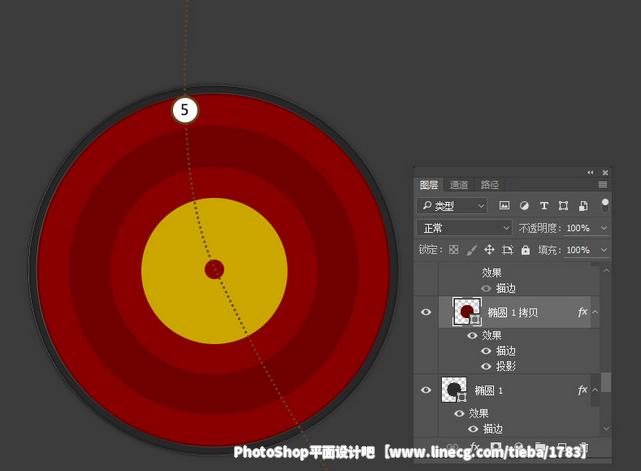Switch to the 图层 tab
Screen dimensions: 642x471
point(429,185)
